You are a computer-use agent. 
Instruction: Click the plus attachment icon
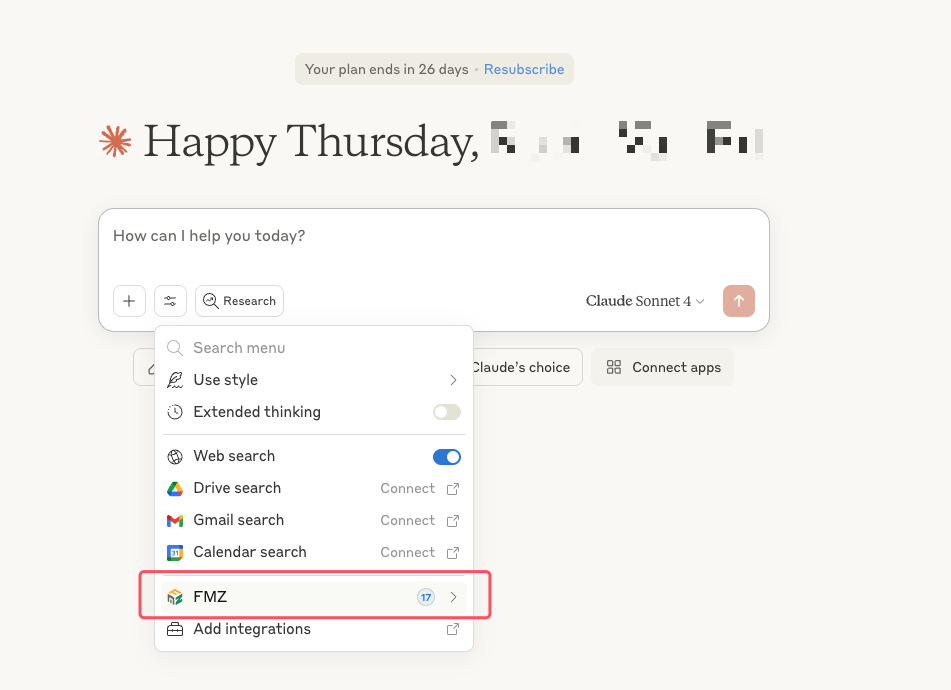pos(129,301)
